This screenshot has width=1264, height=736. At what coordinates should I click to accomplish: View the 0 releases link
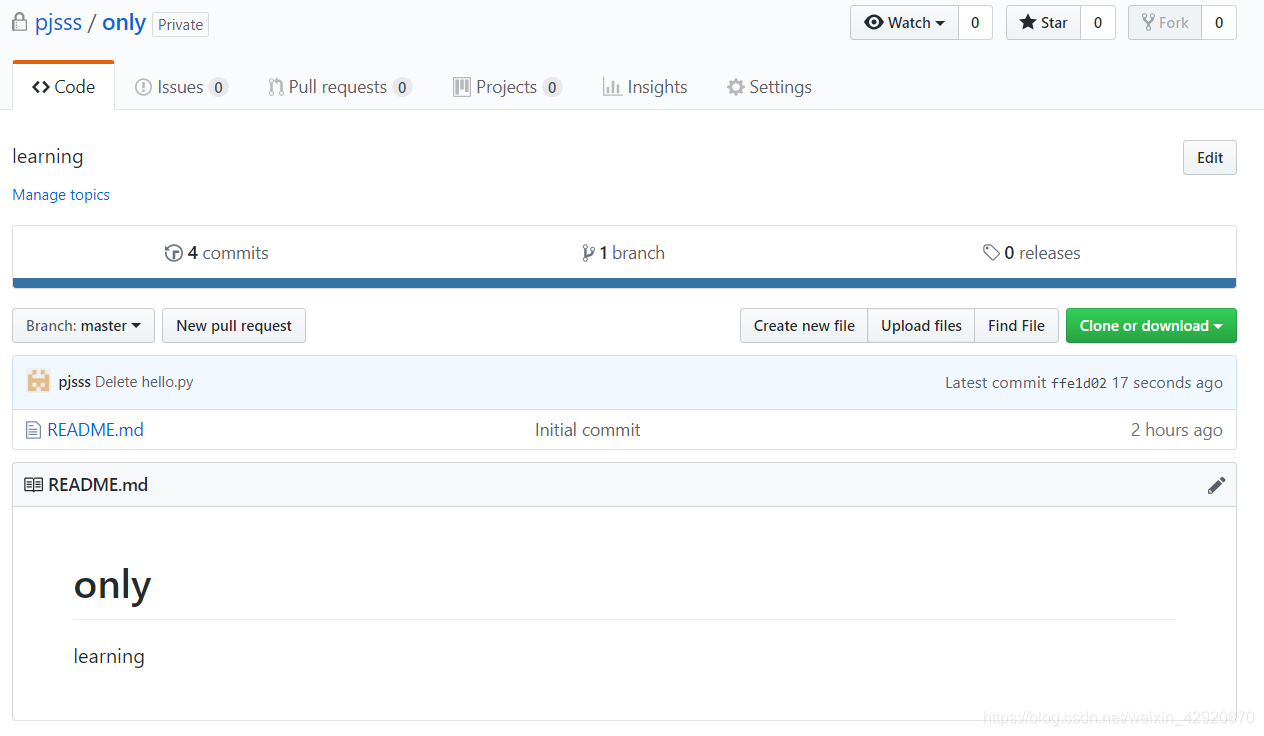[1032, 253]
